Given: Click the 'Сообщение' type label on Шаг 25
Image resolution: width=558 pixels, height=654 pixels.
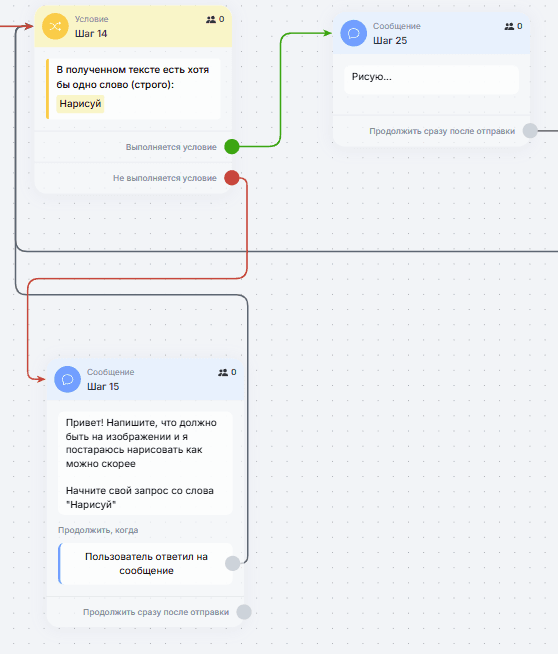Looking at the screenshot, I should pyautogui.click(x=397, y=26).
